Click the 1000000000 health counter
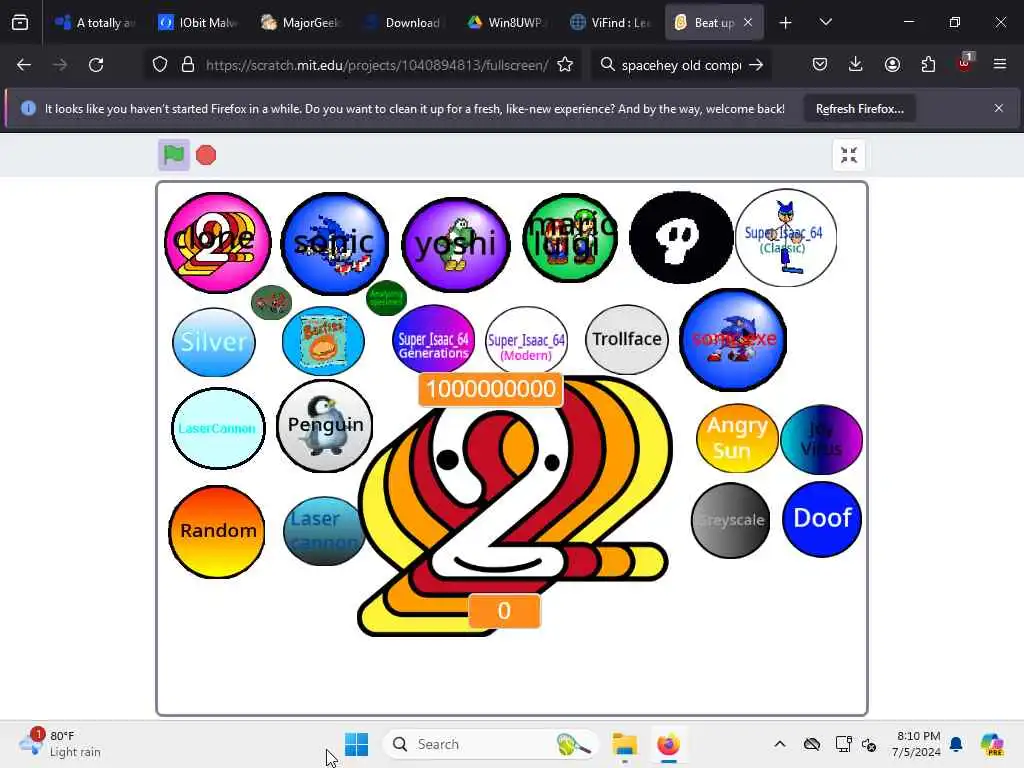 490,389
